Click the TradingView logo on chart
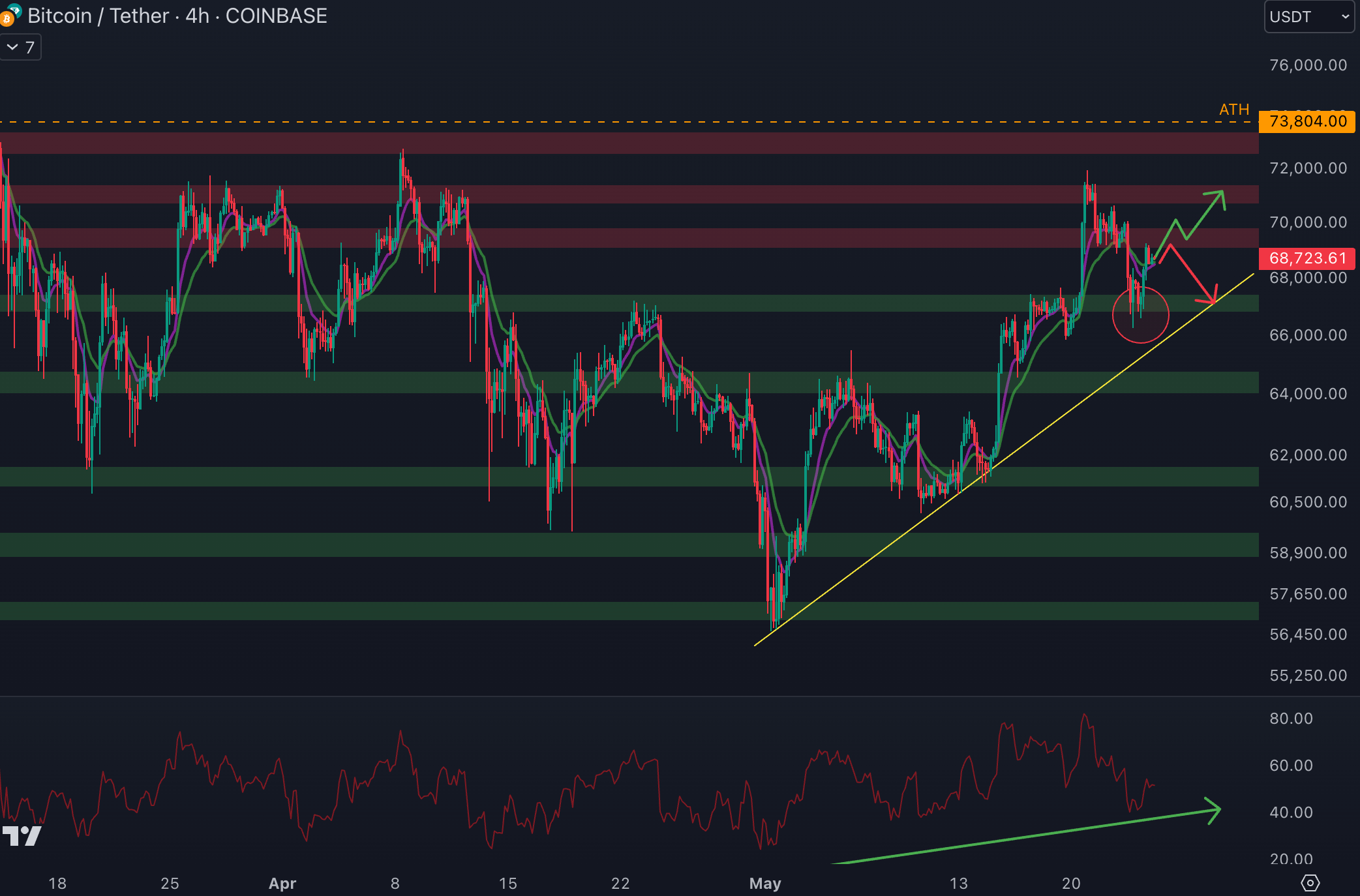Screen dimensions: 1360x896 click(x=22, y=836)
